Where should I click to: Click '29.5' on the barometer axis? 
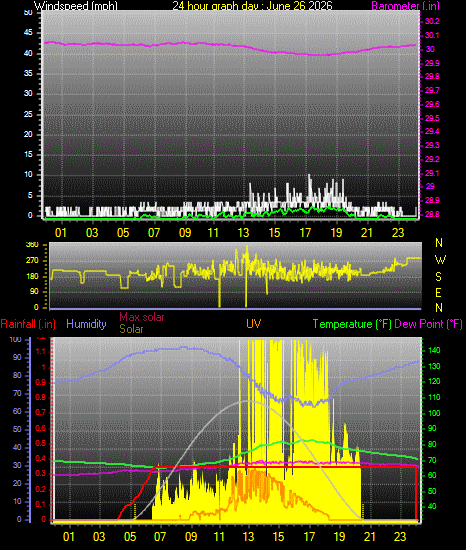tap(432, 118)
